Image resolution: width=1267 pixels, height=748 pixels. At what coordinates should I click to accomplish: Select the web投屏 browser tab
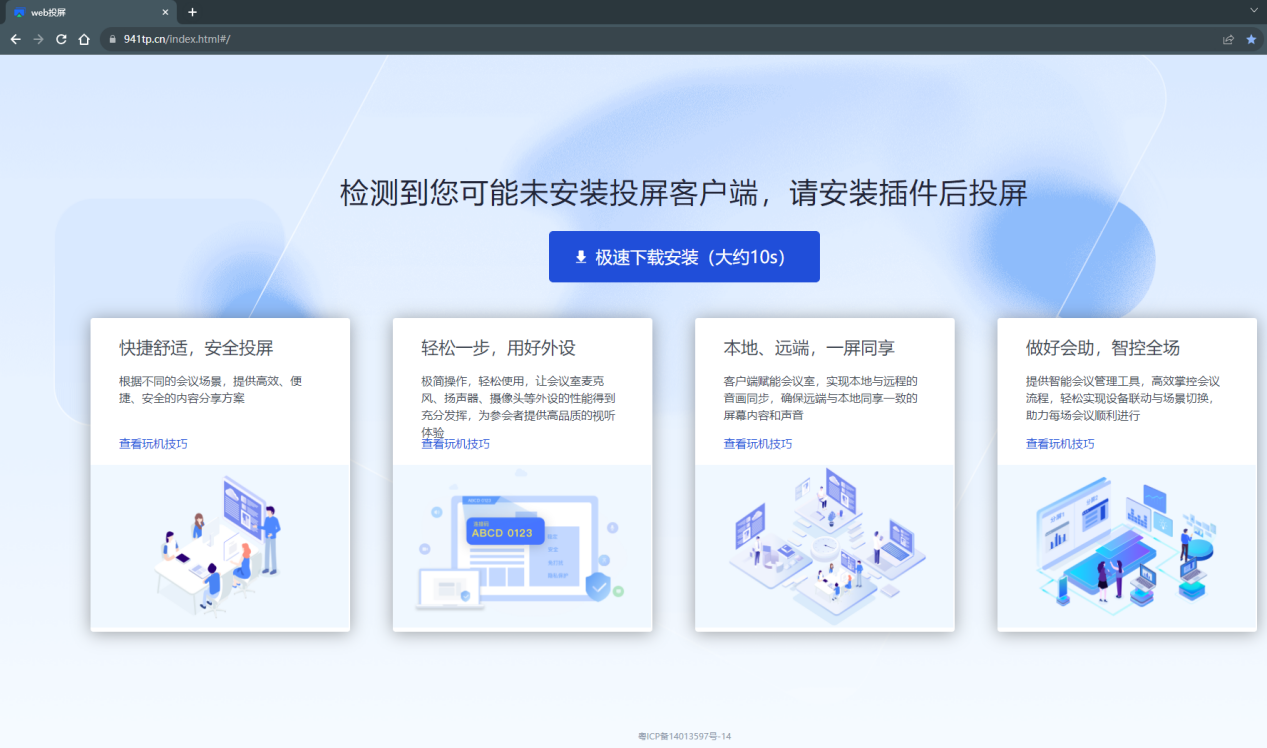pos(80,12)
